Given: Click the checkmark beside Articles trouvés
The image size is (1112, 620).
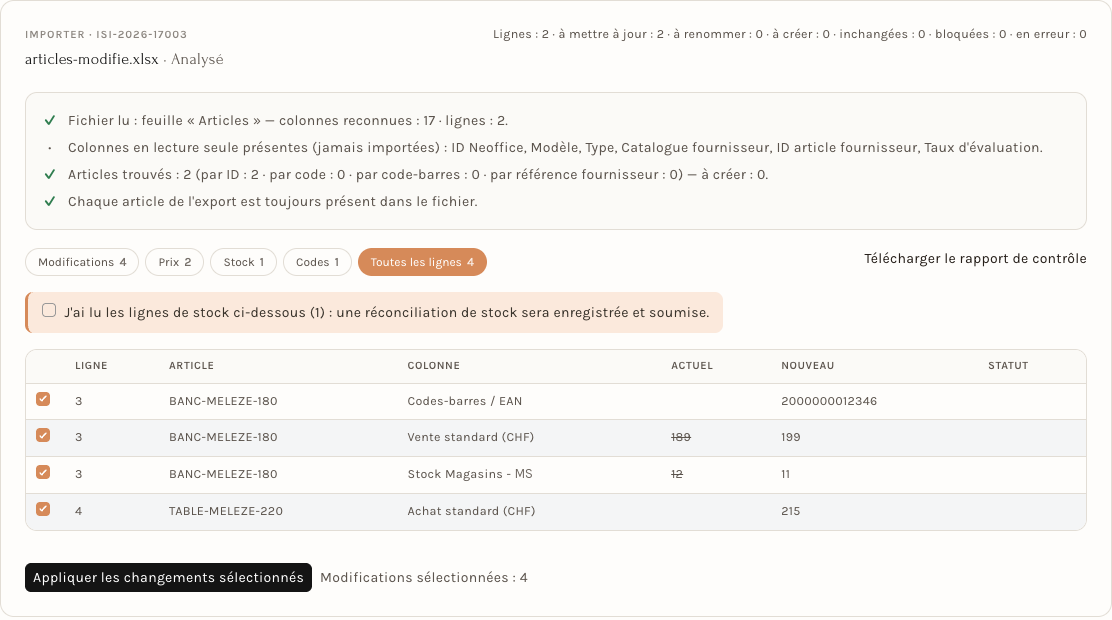Looking at the screenshot, I should pos(50,175).
